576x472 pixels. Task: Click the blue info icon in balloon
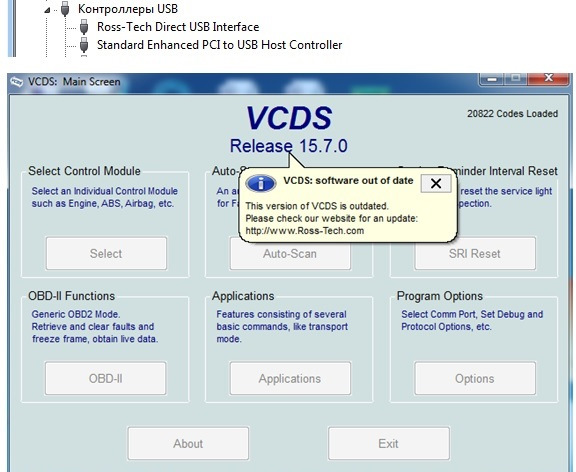click(260, 183)
